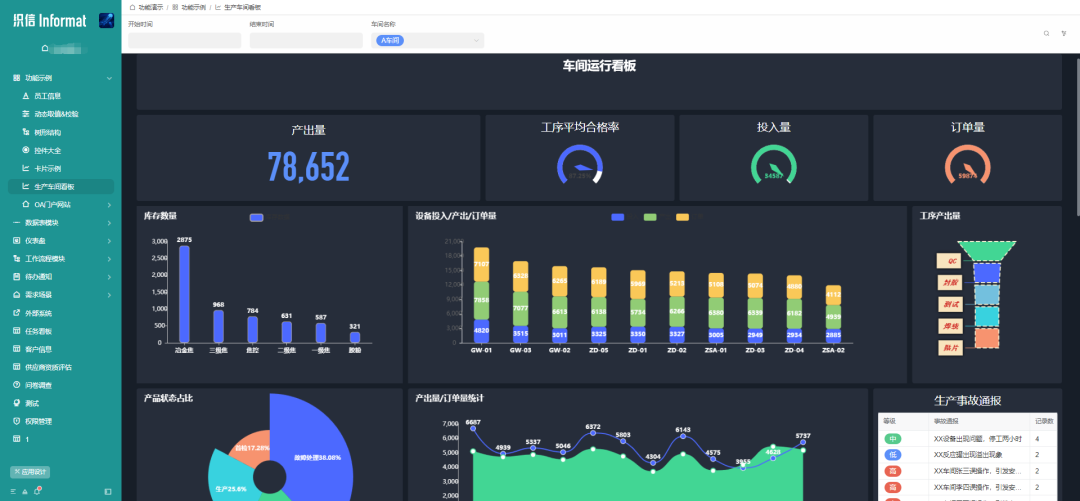This screenshot has height=501, width=1080.
Task: Click the 应用设计 button
Action: tap(29, 471)
